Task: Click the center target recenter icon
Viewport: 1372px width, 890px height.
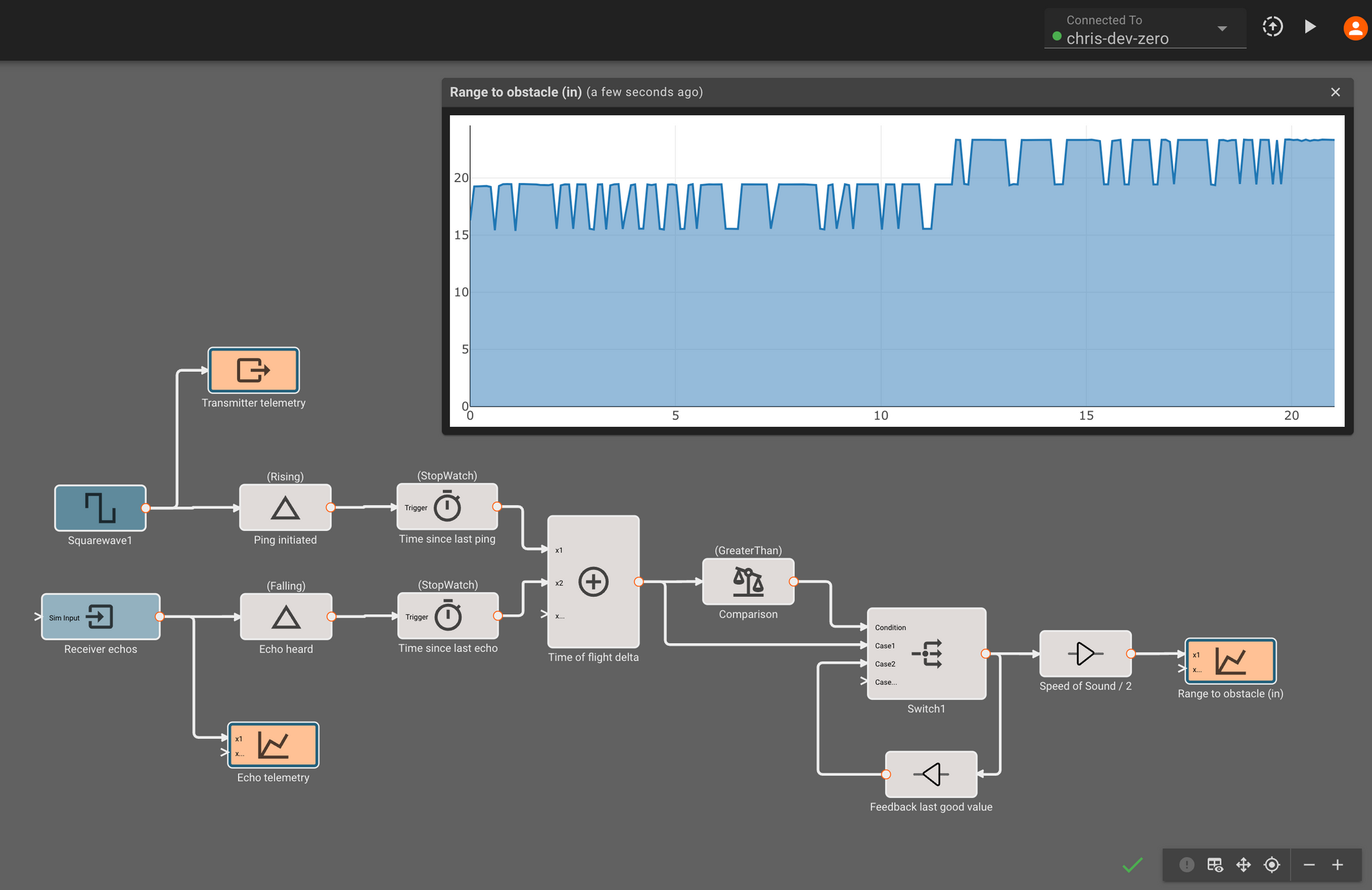Action: (1272, 865)
